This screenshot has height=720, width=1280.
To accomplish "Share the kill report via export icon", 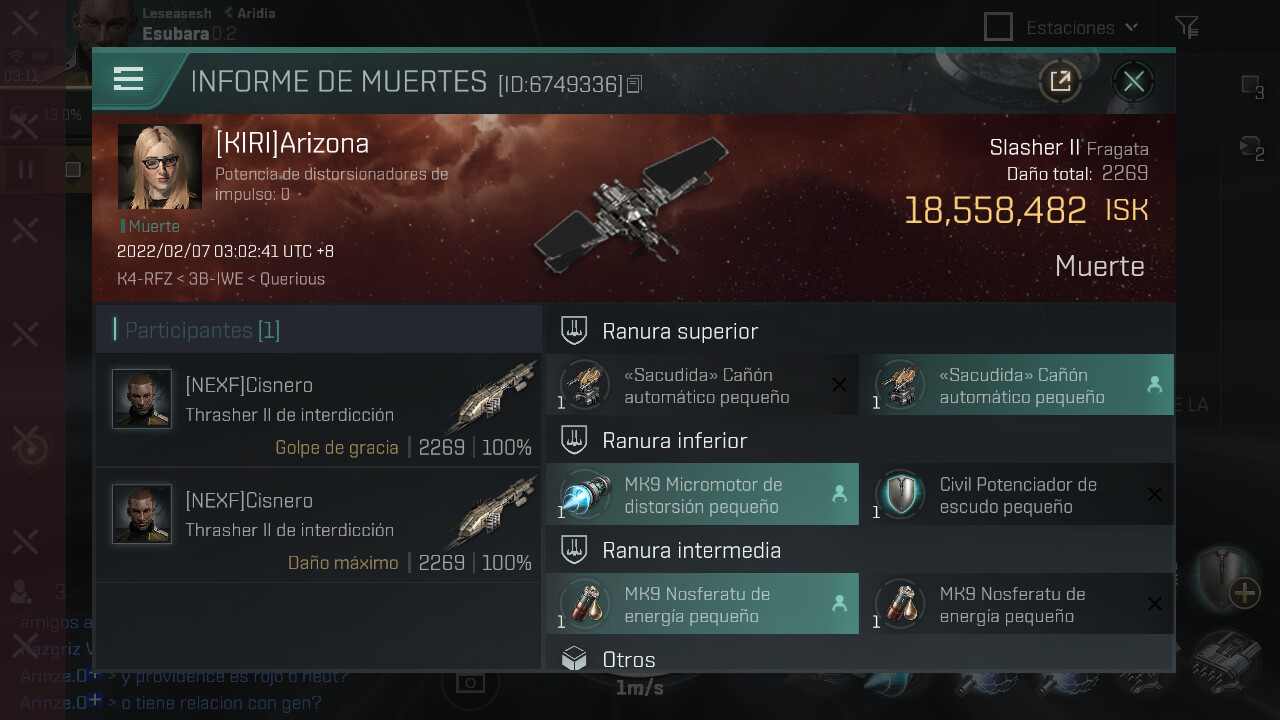I will pyautogui.click(x=1060, y=81).
